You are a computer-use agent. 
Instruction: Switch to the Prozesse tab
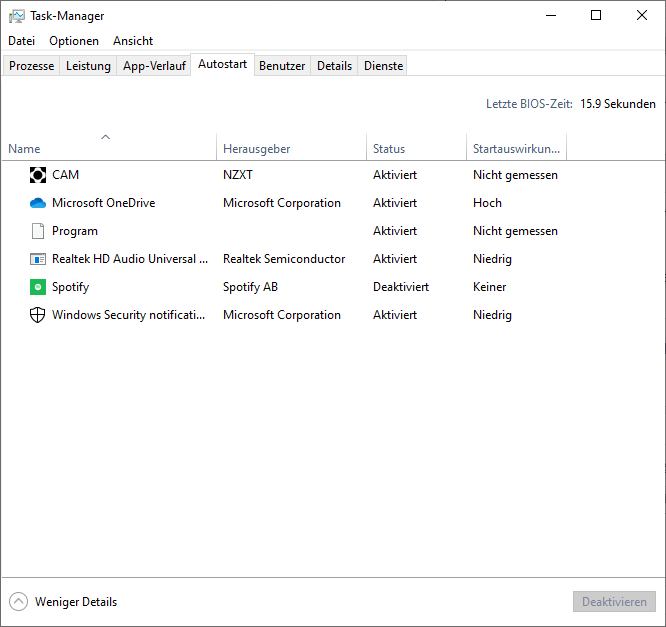[x=31, y=66]
